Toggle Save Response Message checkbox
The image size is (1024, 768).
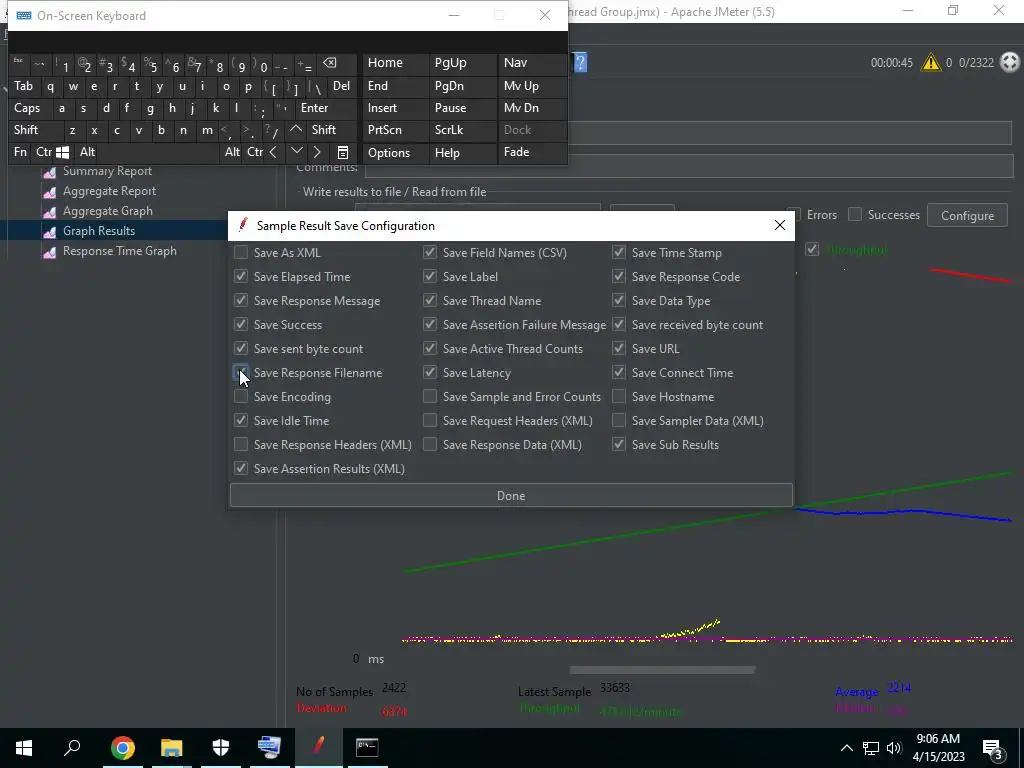click(x=241, y=301)
